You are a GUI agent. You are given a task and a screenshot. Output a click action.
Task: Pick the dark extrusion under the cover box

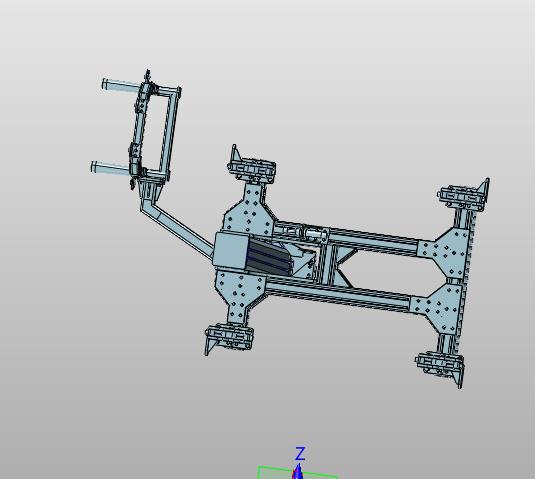270,258
